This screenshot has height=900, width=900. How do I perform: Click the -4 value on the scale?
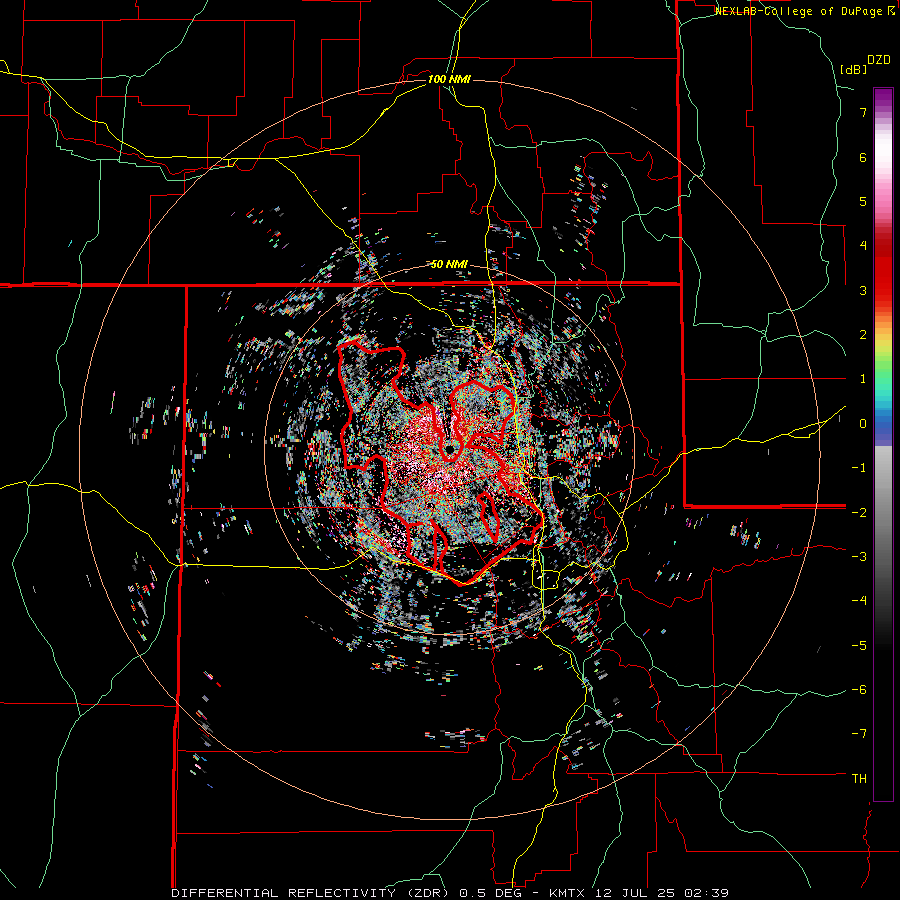[x=859, y=601]
